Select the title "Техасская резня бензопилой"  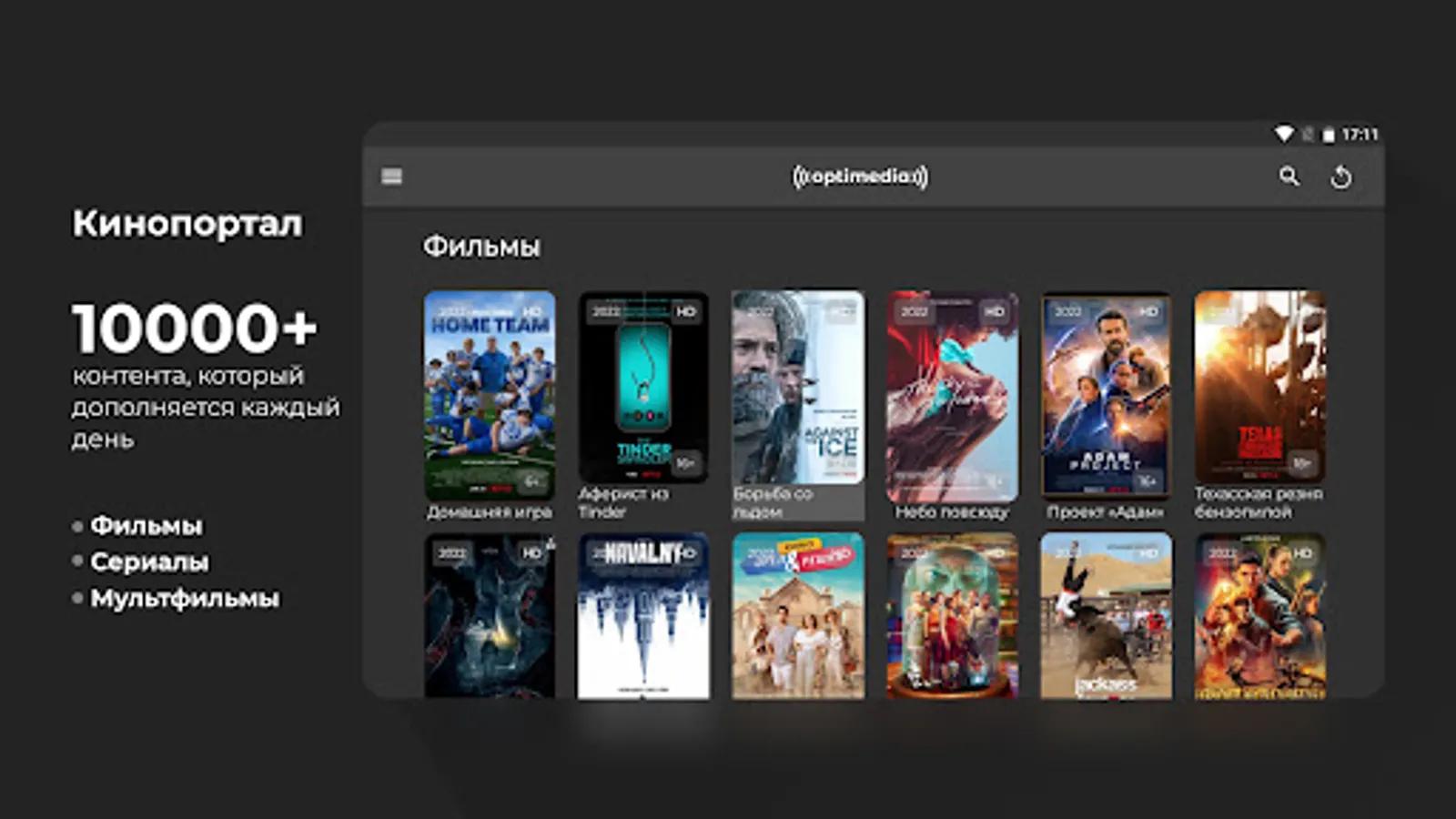tap(1259, 502)
